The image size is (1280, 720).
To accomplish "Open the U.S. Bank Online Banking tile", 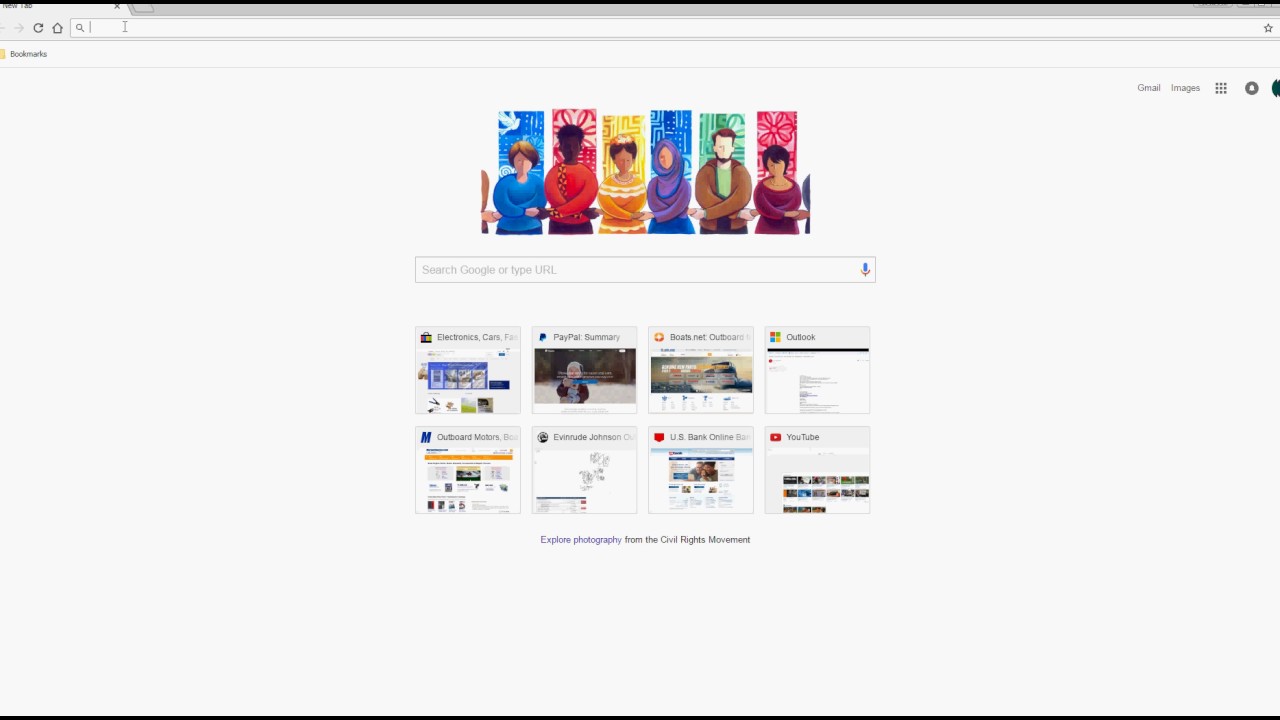I will (x=701, y=470).
